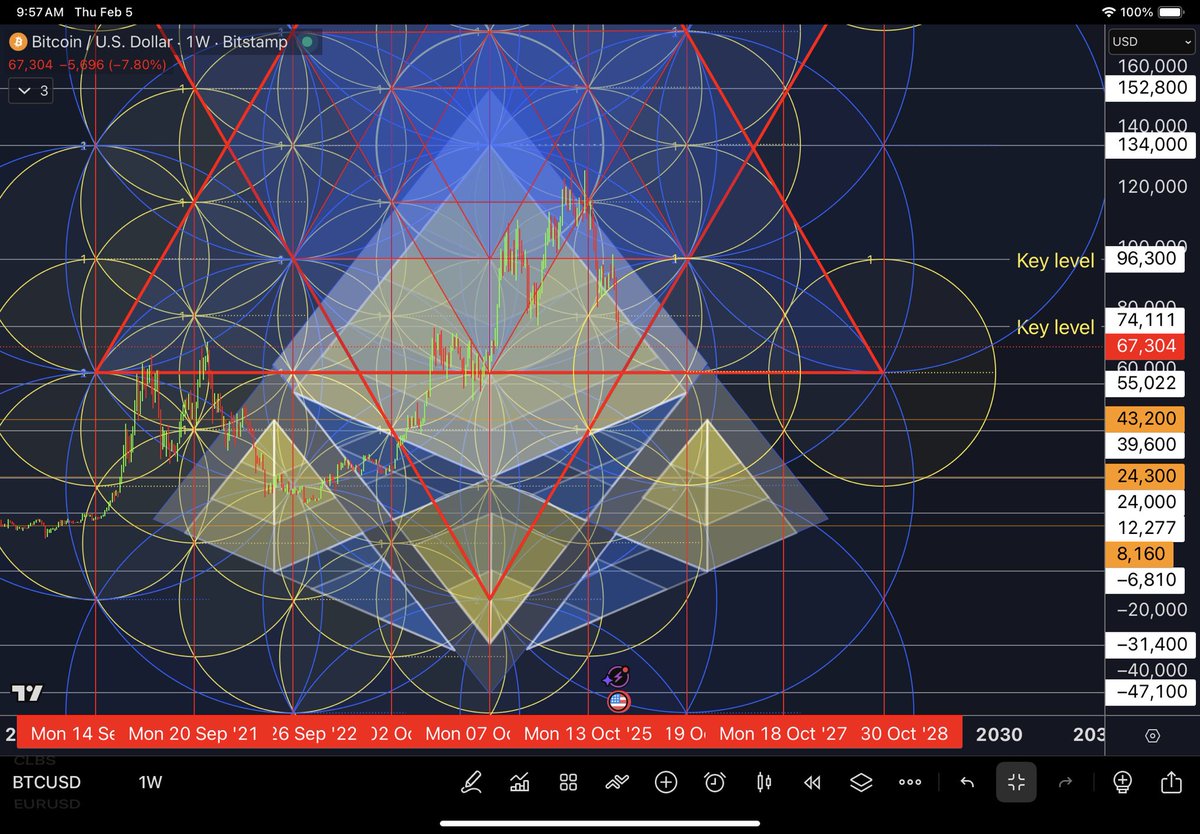Tap the circled plus add icon
Viewport: 1200px width, 834px height.
click(666, 782)
